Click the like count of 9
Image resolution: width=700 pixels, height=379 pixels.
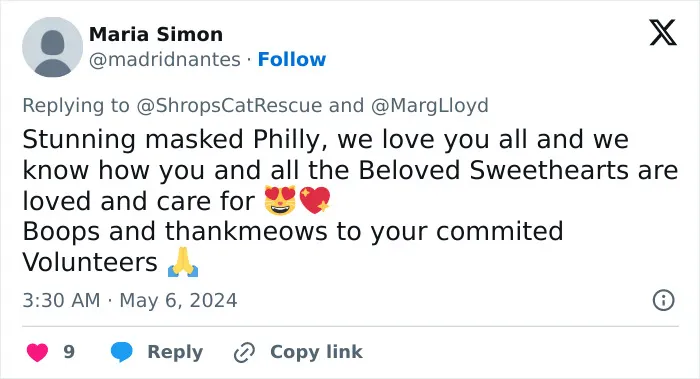(69, 352)
